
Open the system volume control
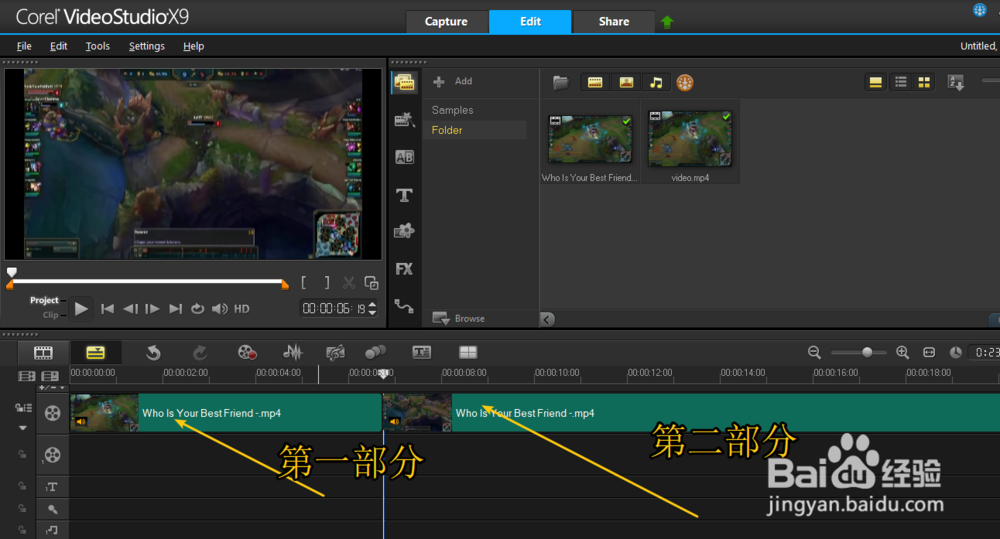220,309
